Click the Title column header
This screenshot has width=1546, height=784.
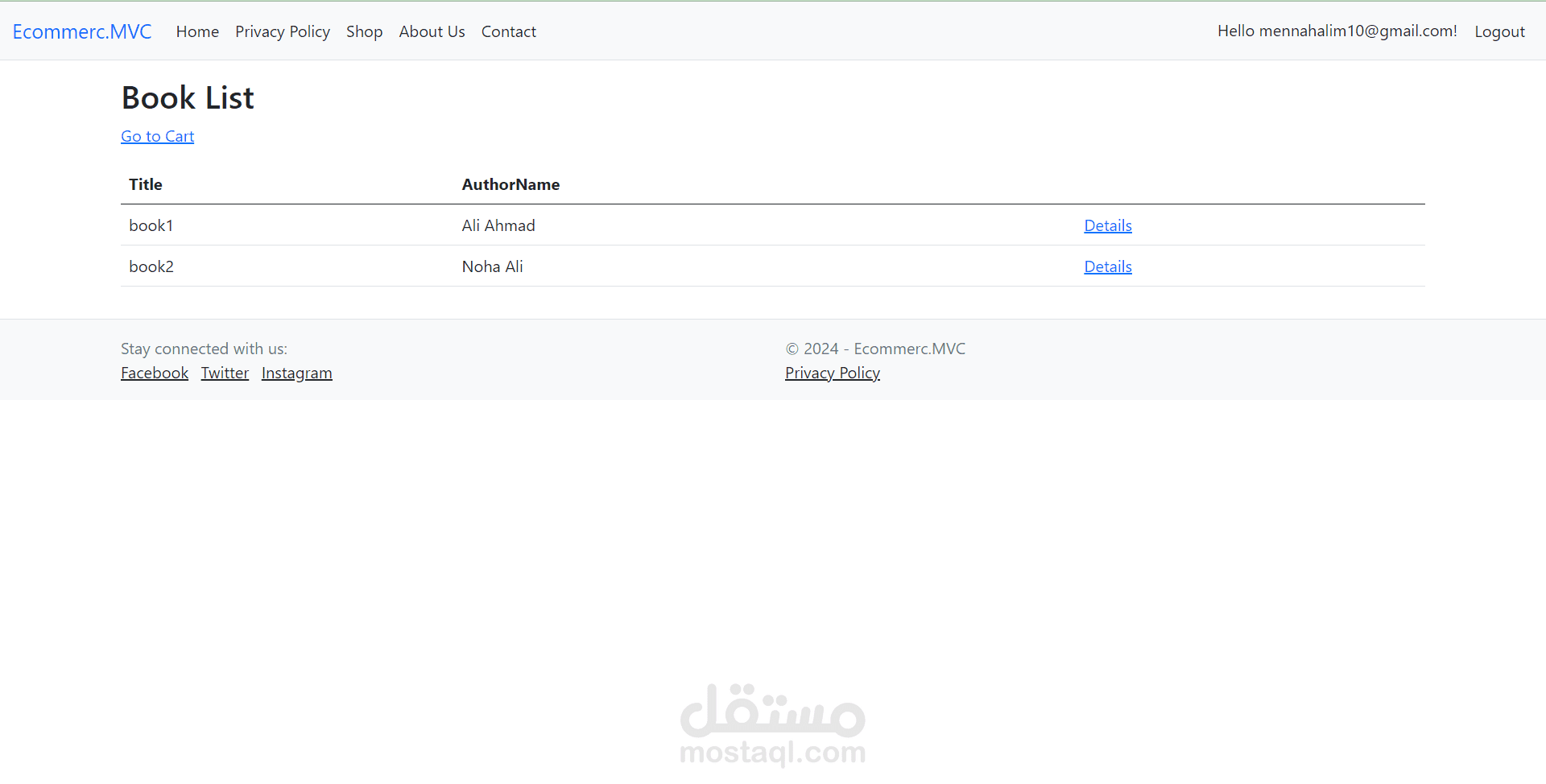pos(146,184)
